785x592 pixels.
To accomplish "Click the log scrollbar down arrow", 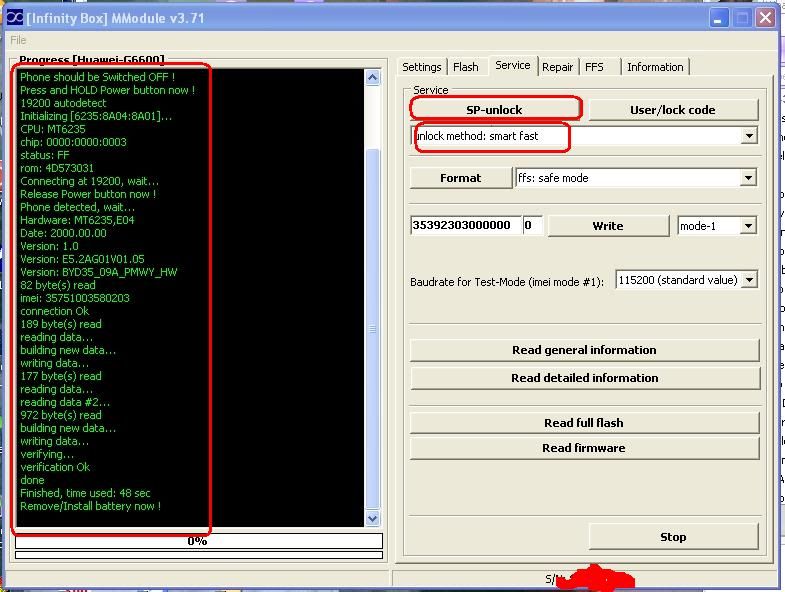I will (x=373, y=518).
